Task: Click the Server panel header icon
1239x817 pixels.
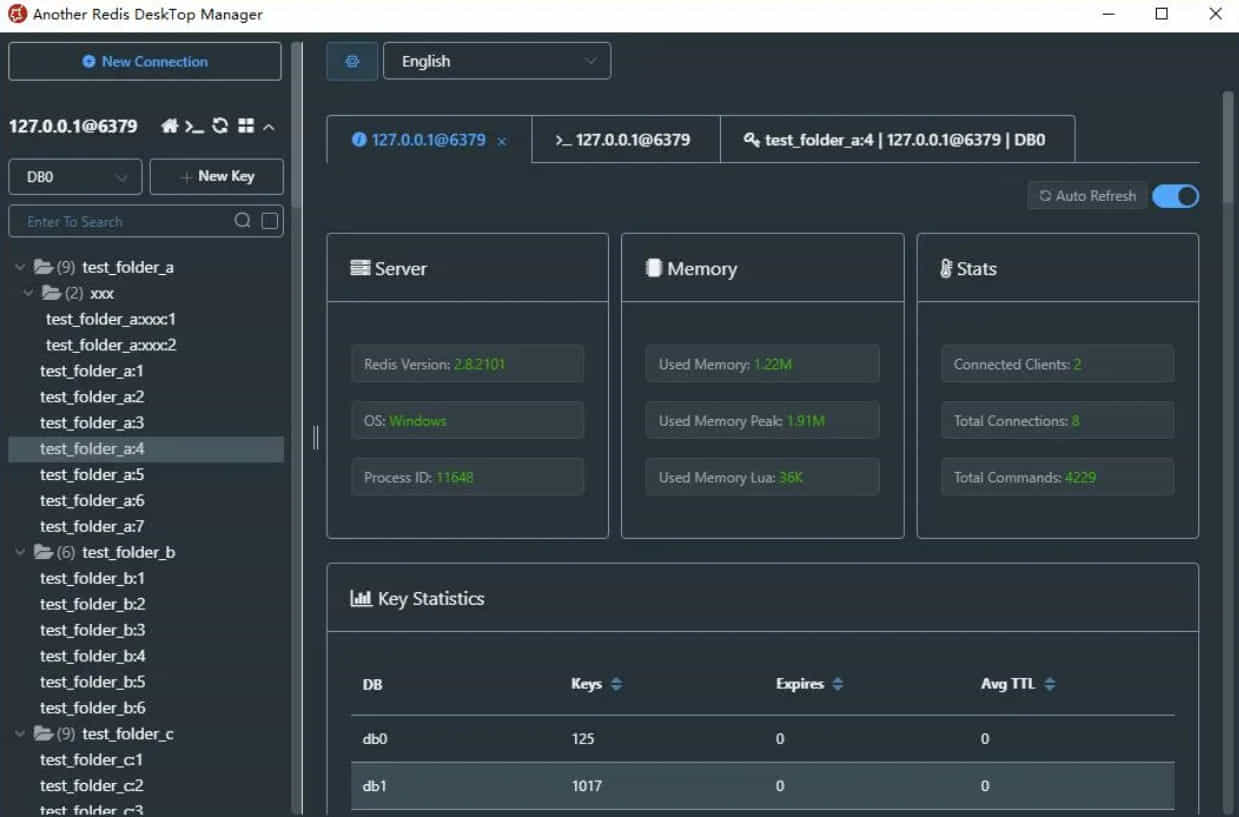Action: [360, 269]
